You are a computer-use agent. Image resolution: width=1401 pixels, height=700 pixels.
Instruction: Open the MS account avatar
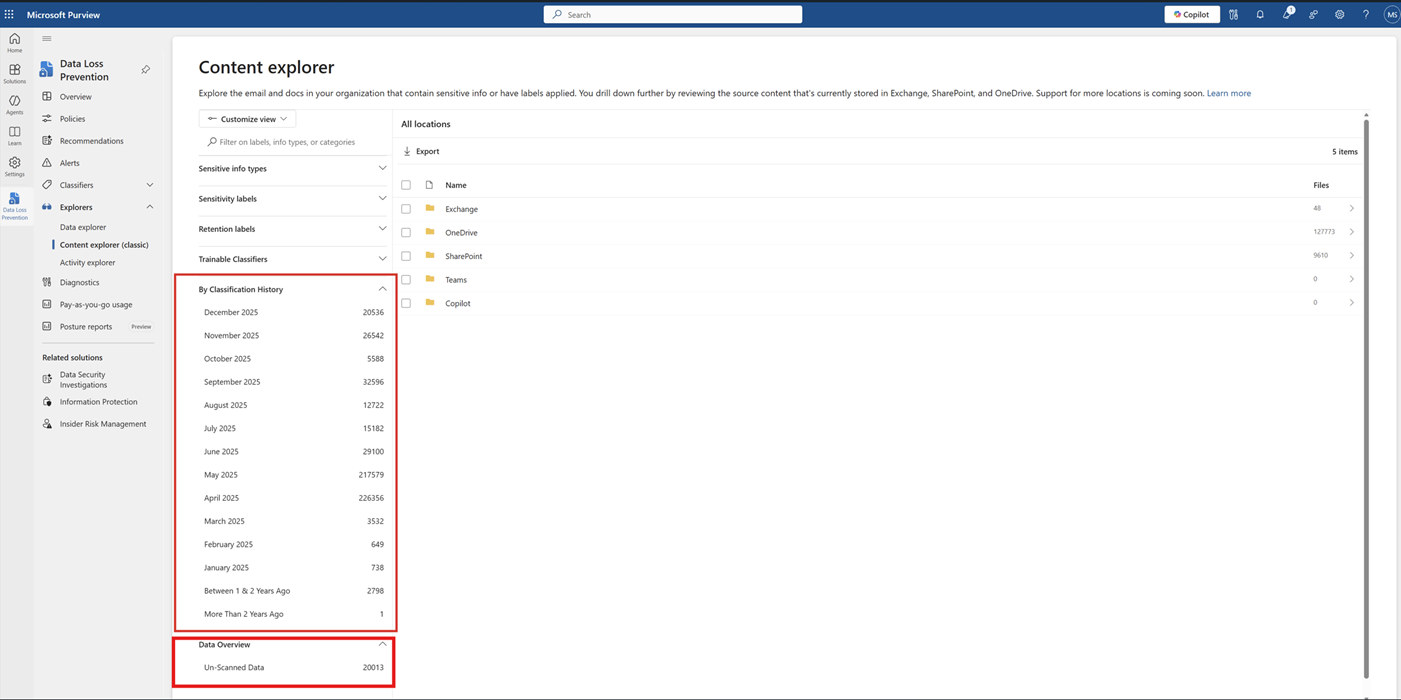pyautogui.click(x=1391, y=15)
